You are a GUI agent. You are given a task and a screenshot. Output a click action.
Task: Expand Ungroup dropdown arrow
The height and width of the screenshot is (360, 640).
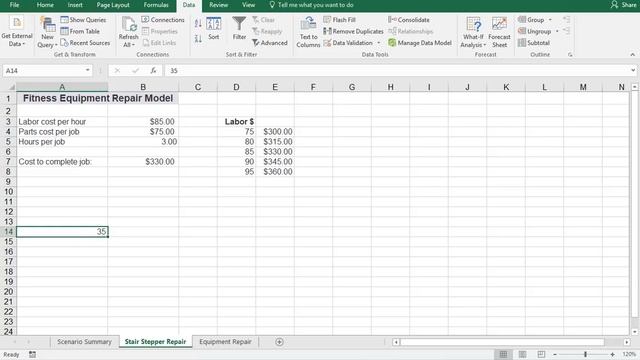(x=557, y=31)
